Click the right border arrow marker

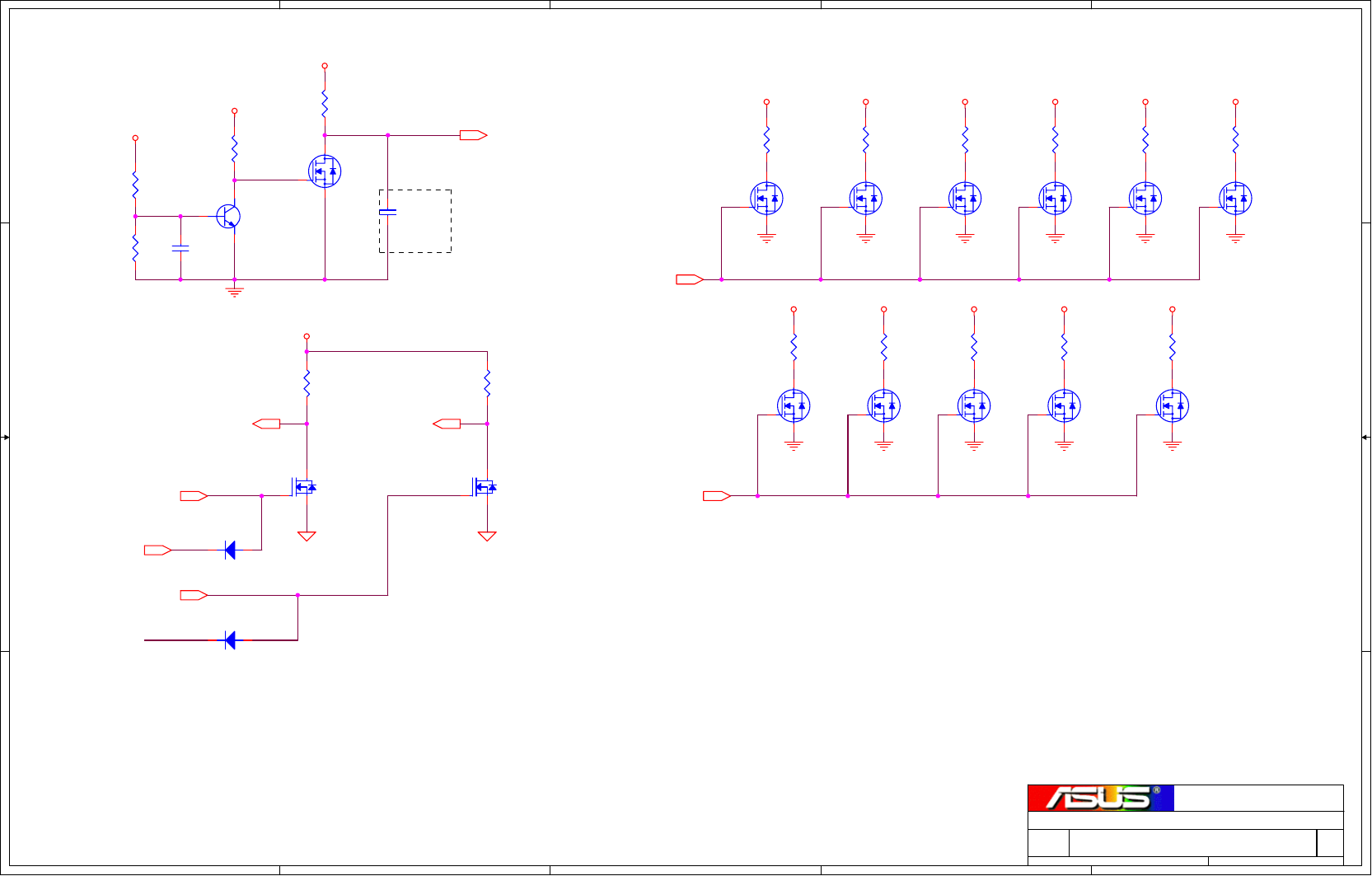1366,438
